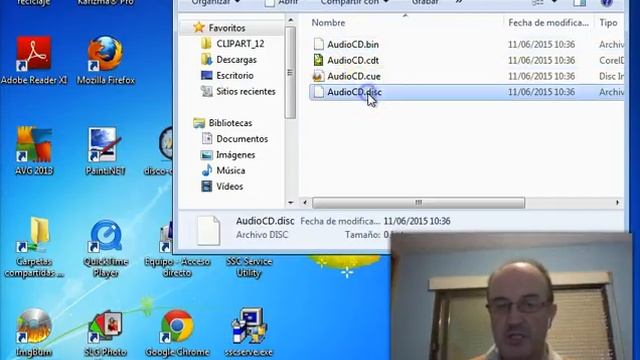Open the Organizar toolbar menu

[x=216, y=2]
